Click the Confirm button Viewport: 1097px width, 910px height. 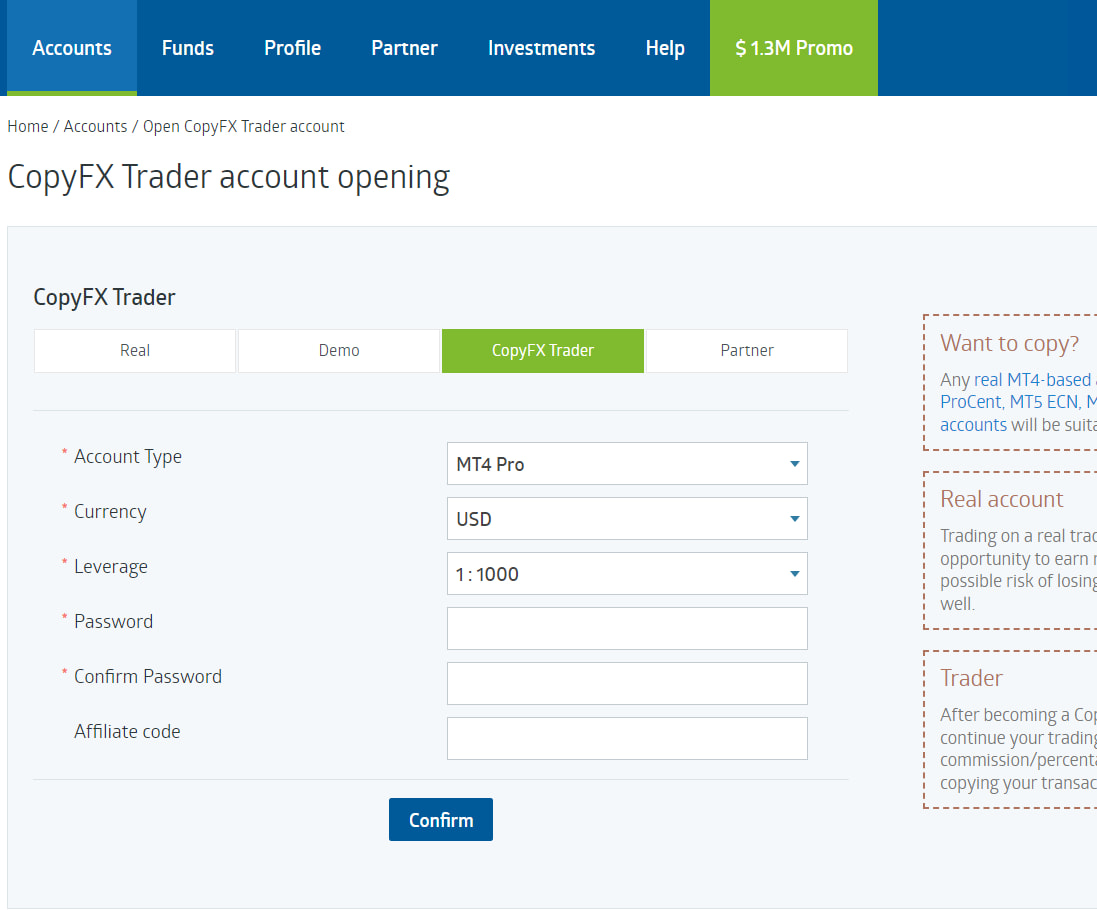click(441, 820)
